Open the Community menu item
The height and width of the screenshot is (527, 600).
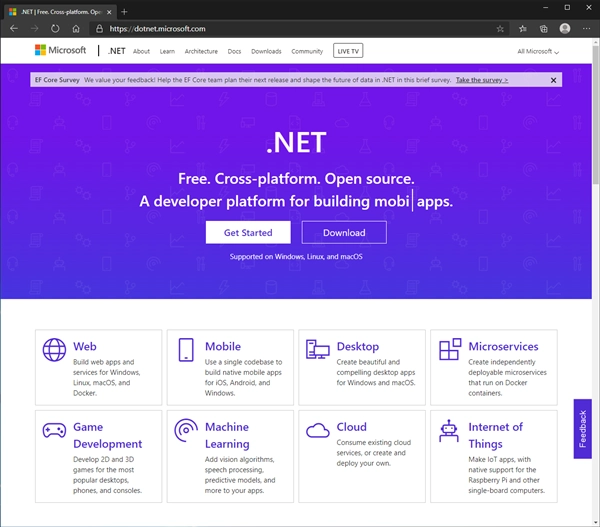(x=307, y=51)
